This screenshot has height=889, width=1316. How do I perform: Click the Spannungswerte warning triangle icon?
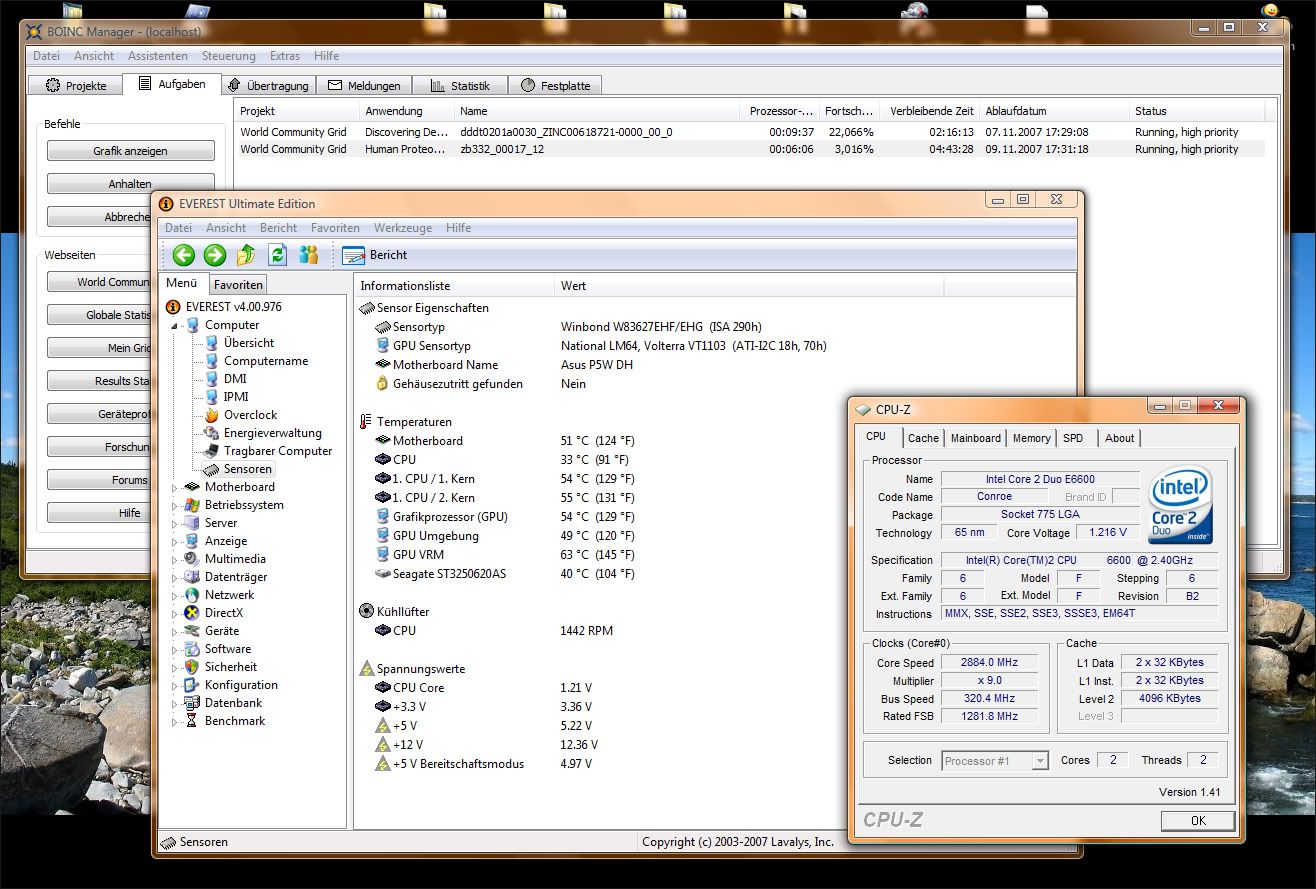tap(366, 669)
